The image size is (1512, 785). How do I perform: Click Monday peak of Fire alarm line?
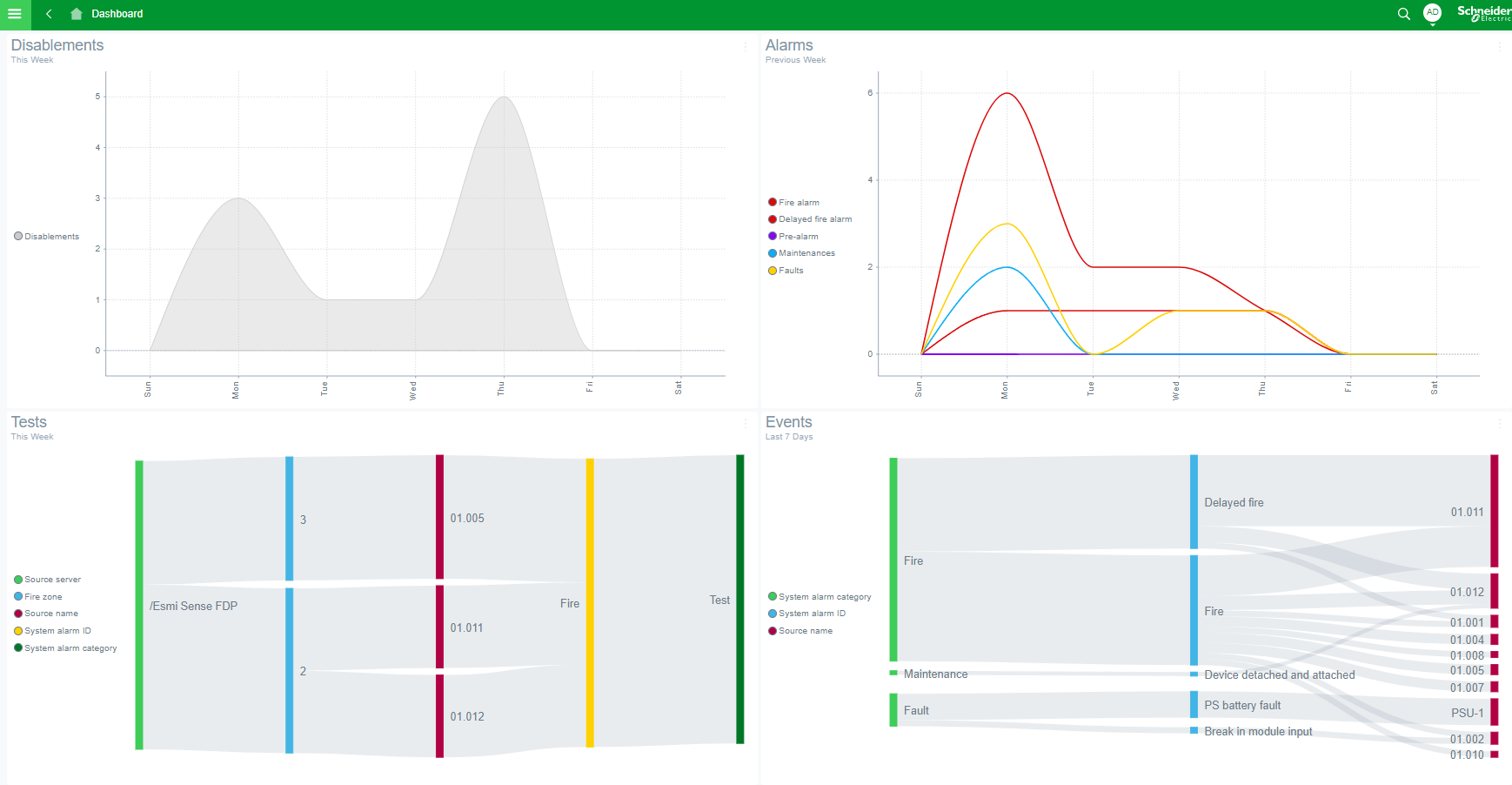[1007, 93]
